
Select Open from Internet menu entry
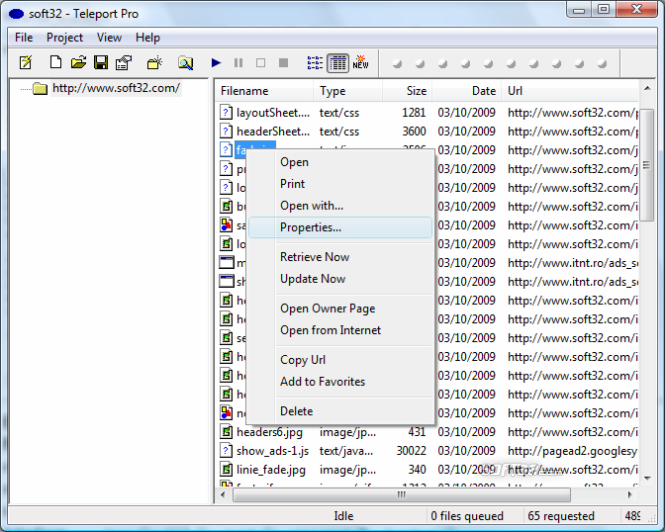click(x=340, y=330)
